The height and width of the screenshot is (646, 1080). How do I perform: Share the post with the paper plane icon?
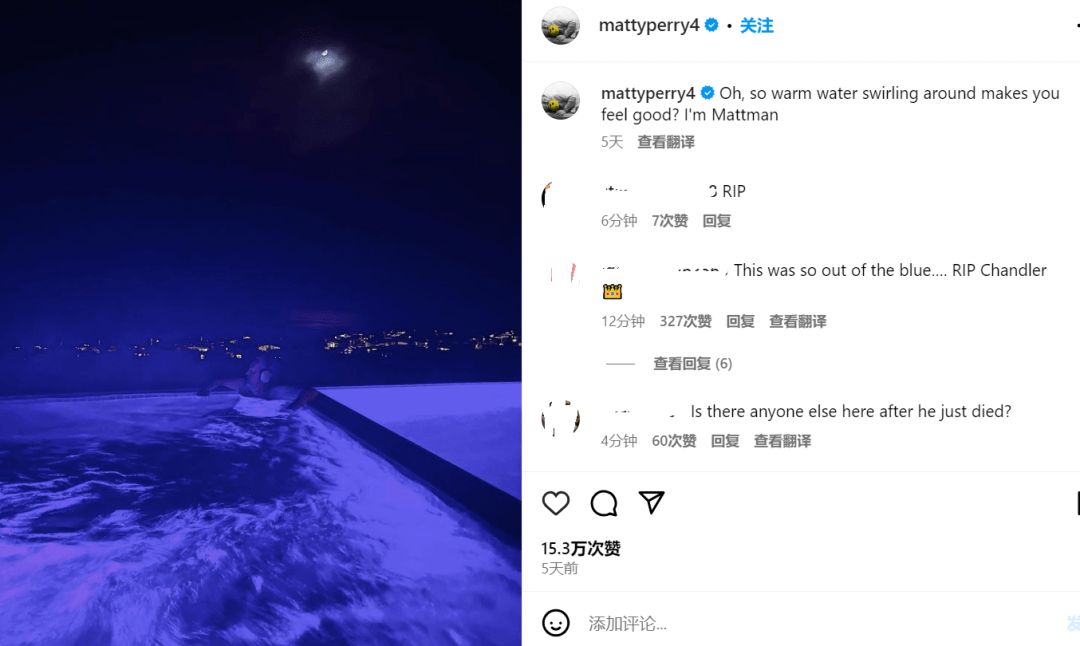click(x=651, y=503)
